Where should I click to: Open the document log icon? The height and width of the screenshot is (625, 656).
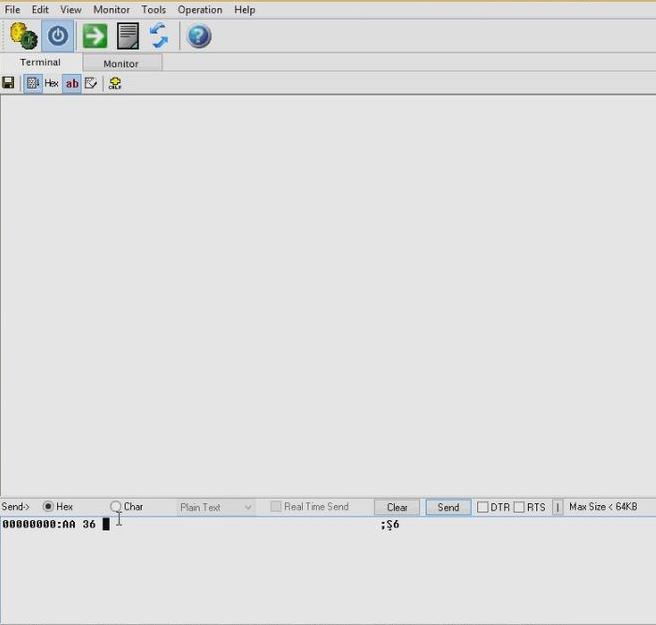pyautogui.click(x=127, y=36)
